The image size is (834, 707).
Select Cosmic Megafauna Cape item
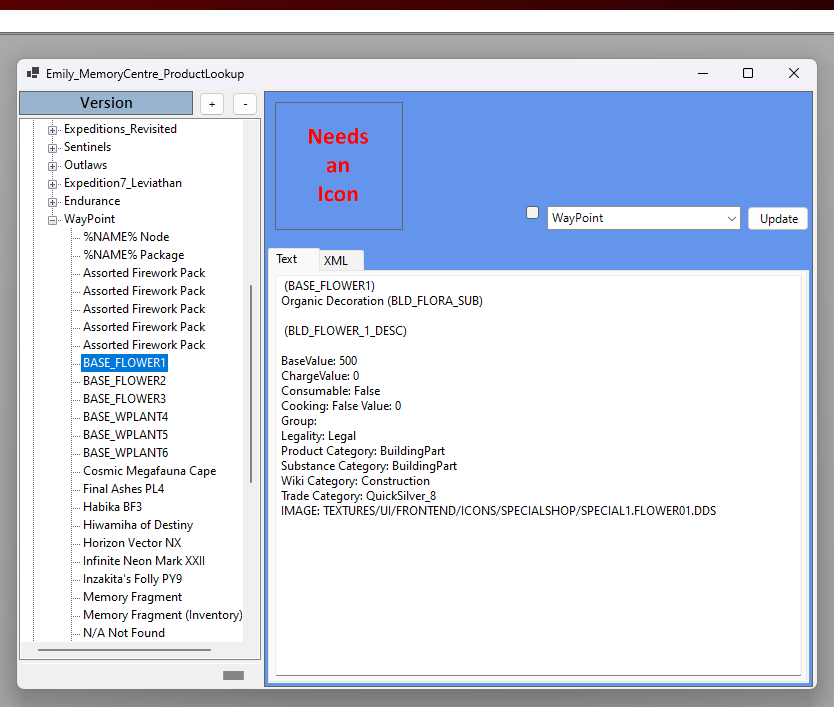[149, 471]
